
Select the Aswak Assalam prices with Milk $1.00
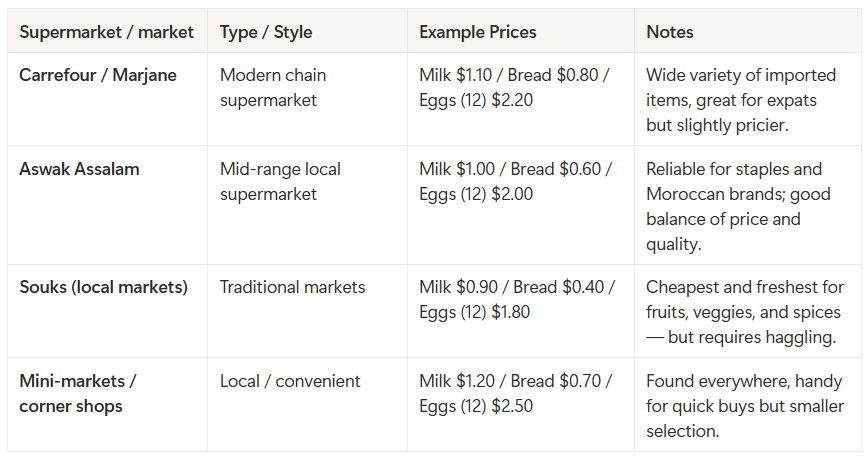coord(516,181)
